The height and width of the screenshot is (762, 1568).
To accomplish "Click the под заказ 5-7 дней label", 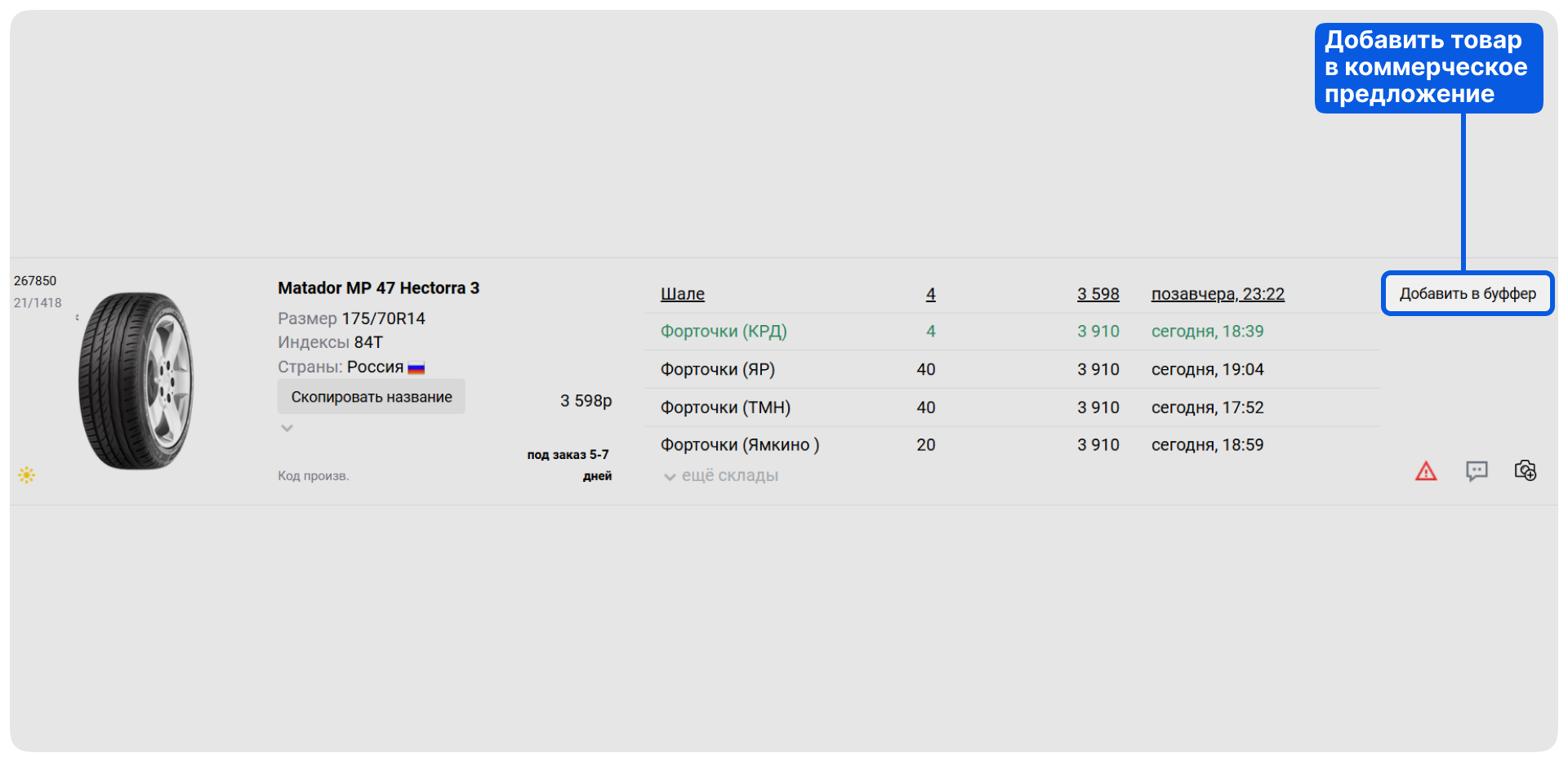I will tap(569, 466).
